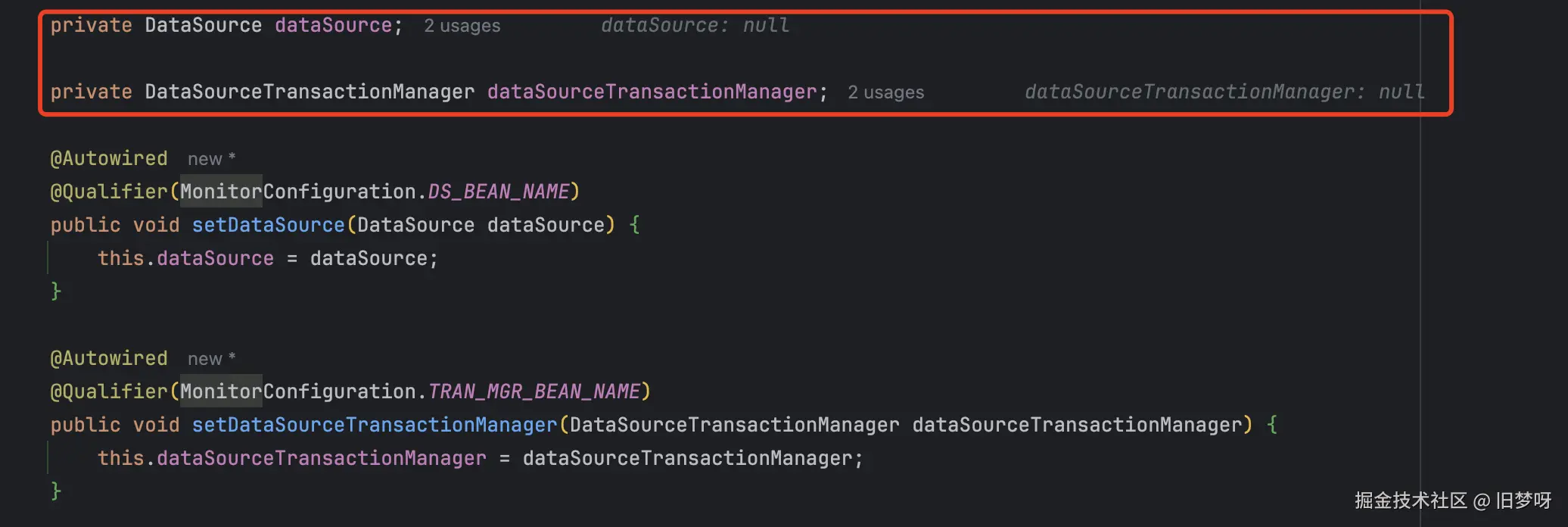Click the TRAN_MGR_BEAN_NAME constant

click(534, 391)
